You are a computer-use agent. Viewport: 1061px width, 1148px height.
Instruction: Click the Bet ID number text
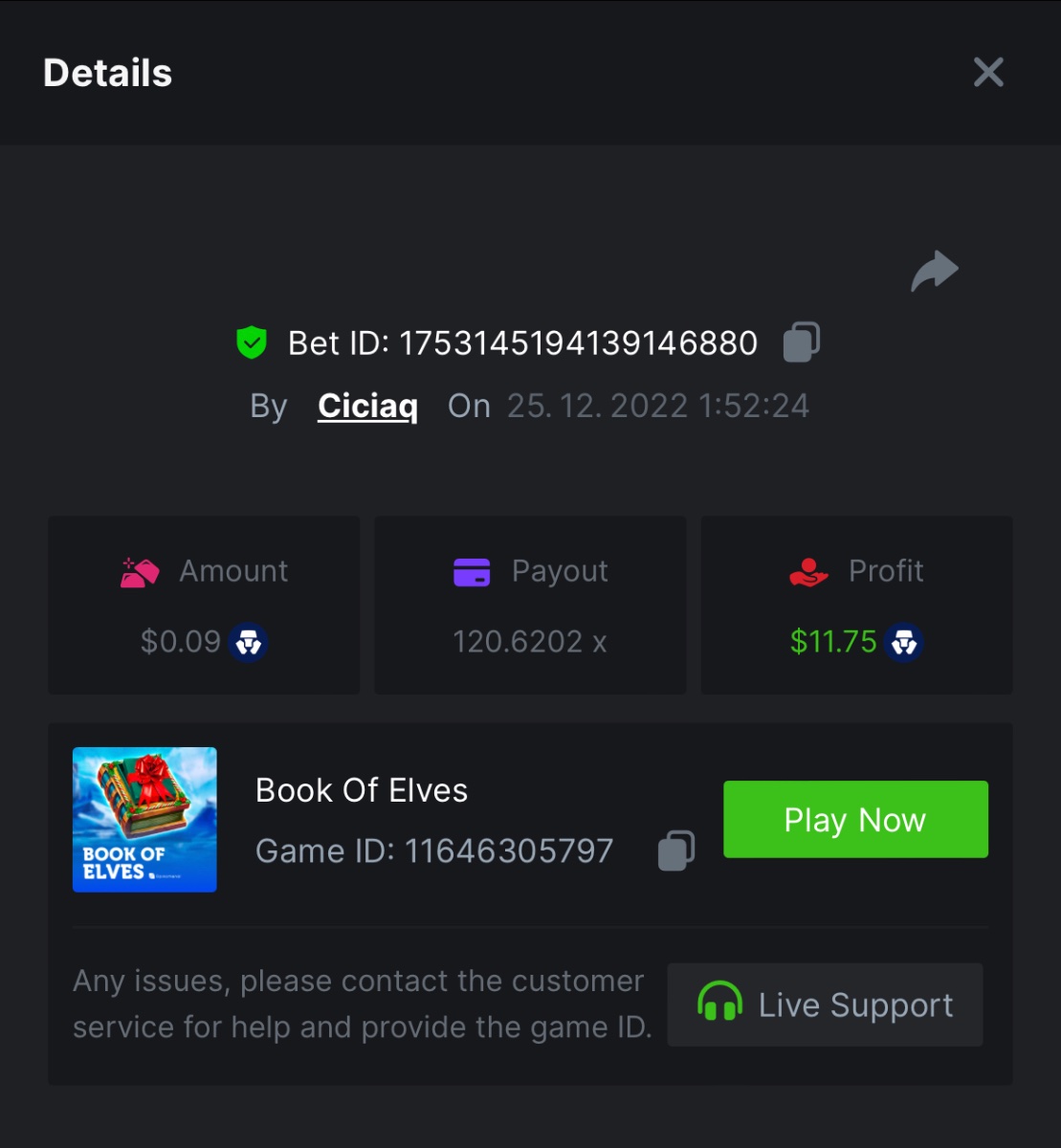[578, 343]
